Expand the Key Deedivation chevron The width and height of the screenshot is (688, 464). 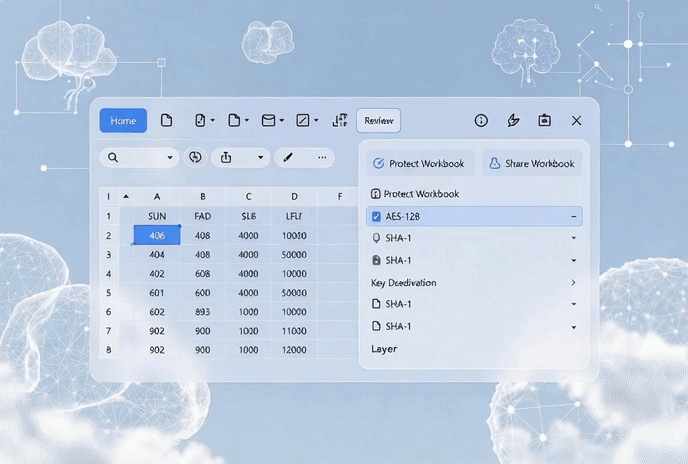tap(573, 283)
